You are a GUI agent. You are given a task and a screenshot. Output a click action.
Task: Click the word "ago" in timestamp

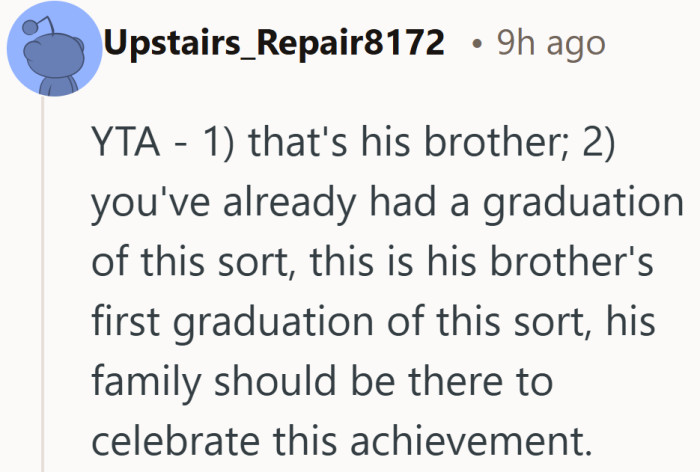click(576, 46)
